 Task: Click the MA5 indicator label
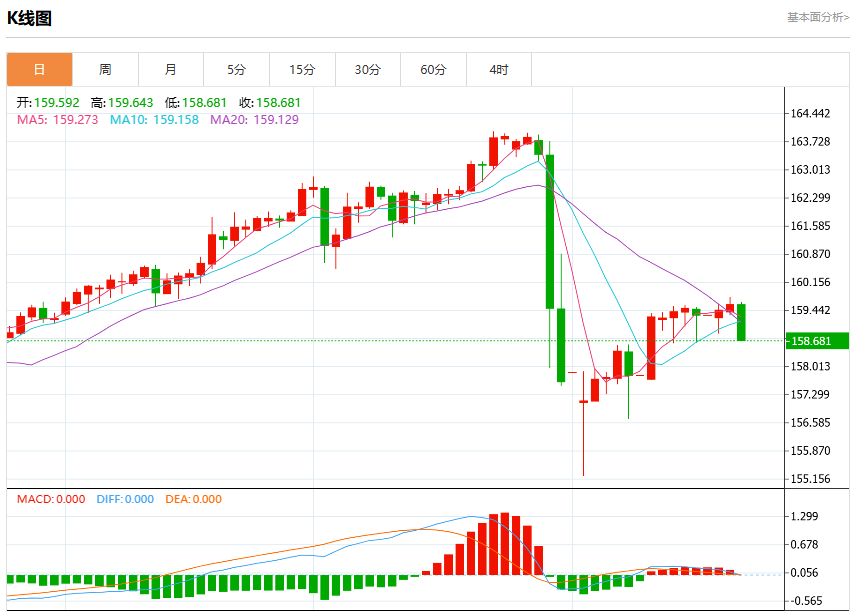(57, 120)
